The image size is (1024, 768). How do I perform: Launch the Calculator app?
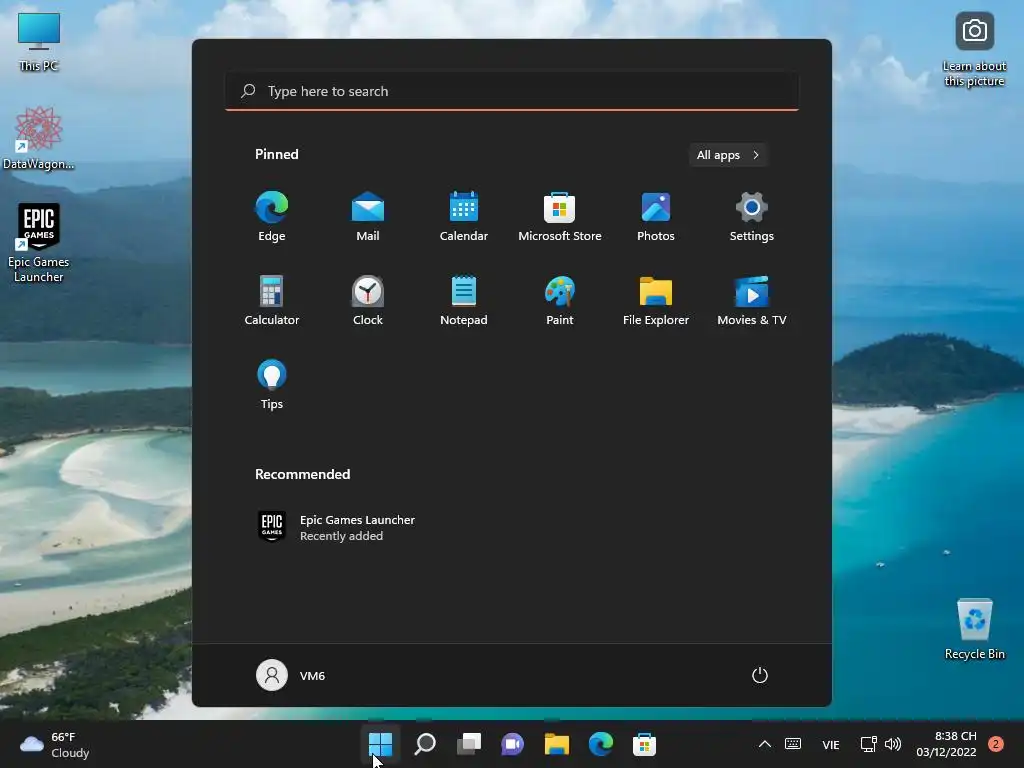click(x=272, y=300)
